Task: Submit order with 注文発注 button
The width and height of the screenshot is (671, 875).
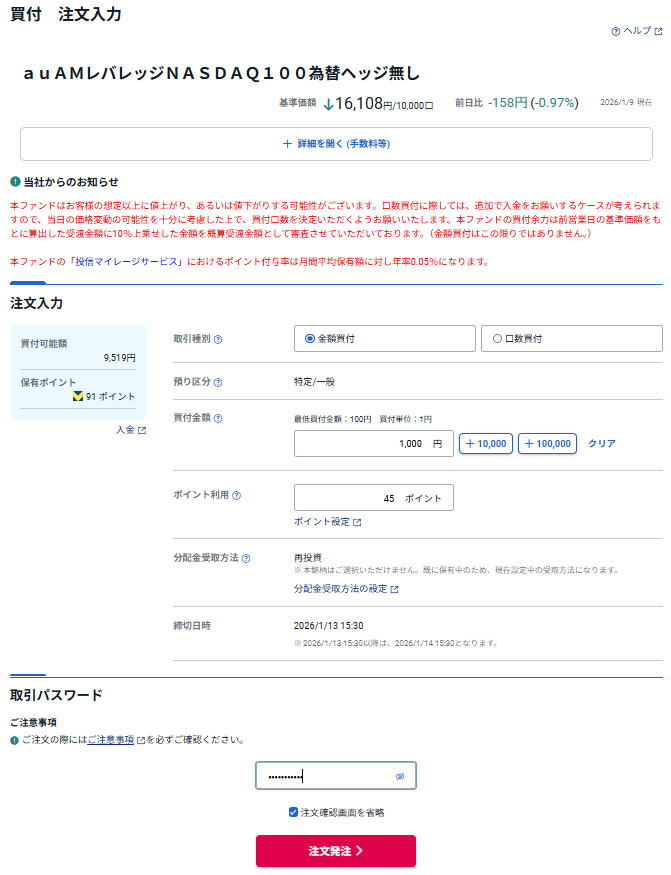Action: click(335, 851)
